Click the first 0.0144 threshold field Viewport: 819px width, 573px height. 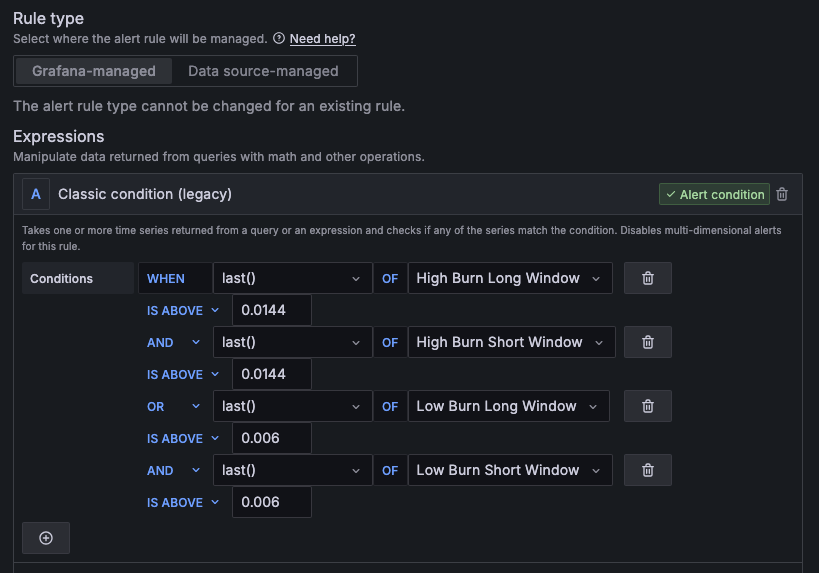point(271,311)
